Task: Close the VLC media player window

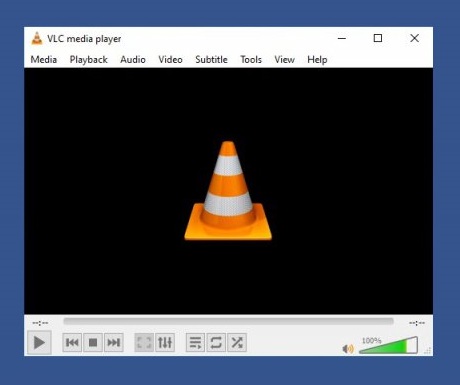Action: coord(414,38)
